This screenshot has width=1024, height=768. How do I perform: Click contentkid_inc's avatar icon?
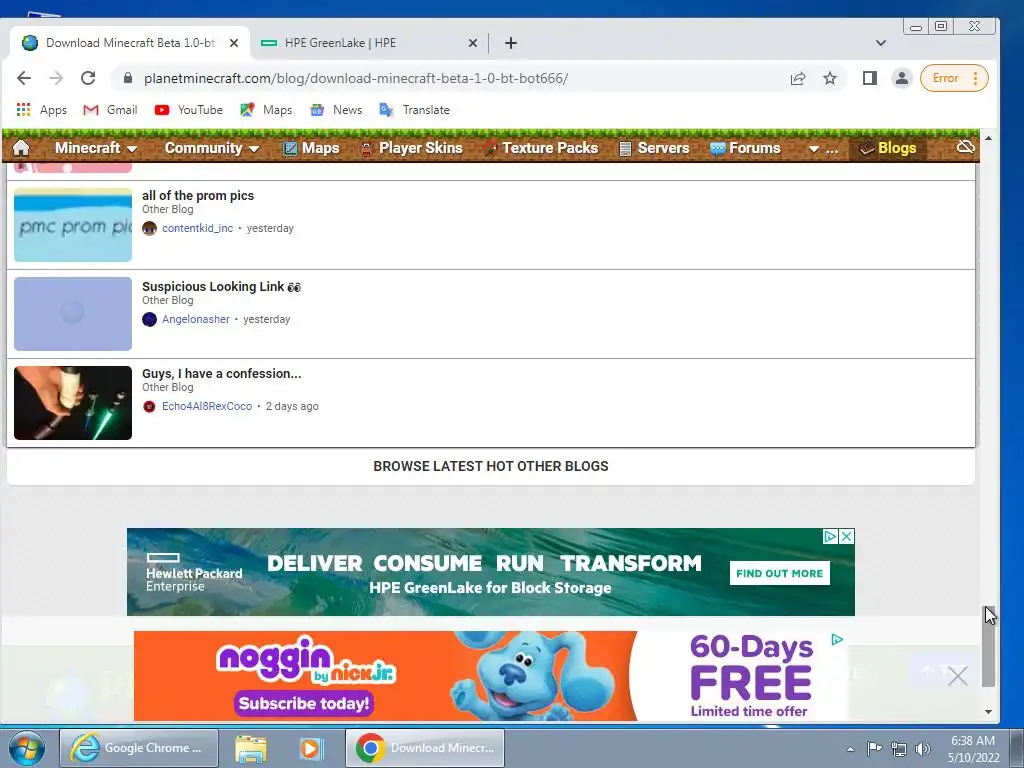pyautogui.click(x=150, y=228)
